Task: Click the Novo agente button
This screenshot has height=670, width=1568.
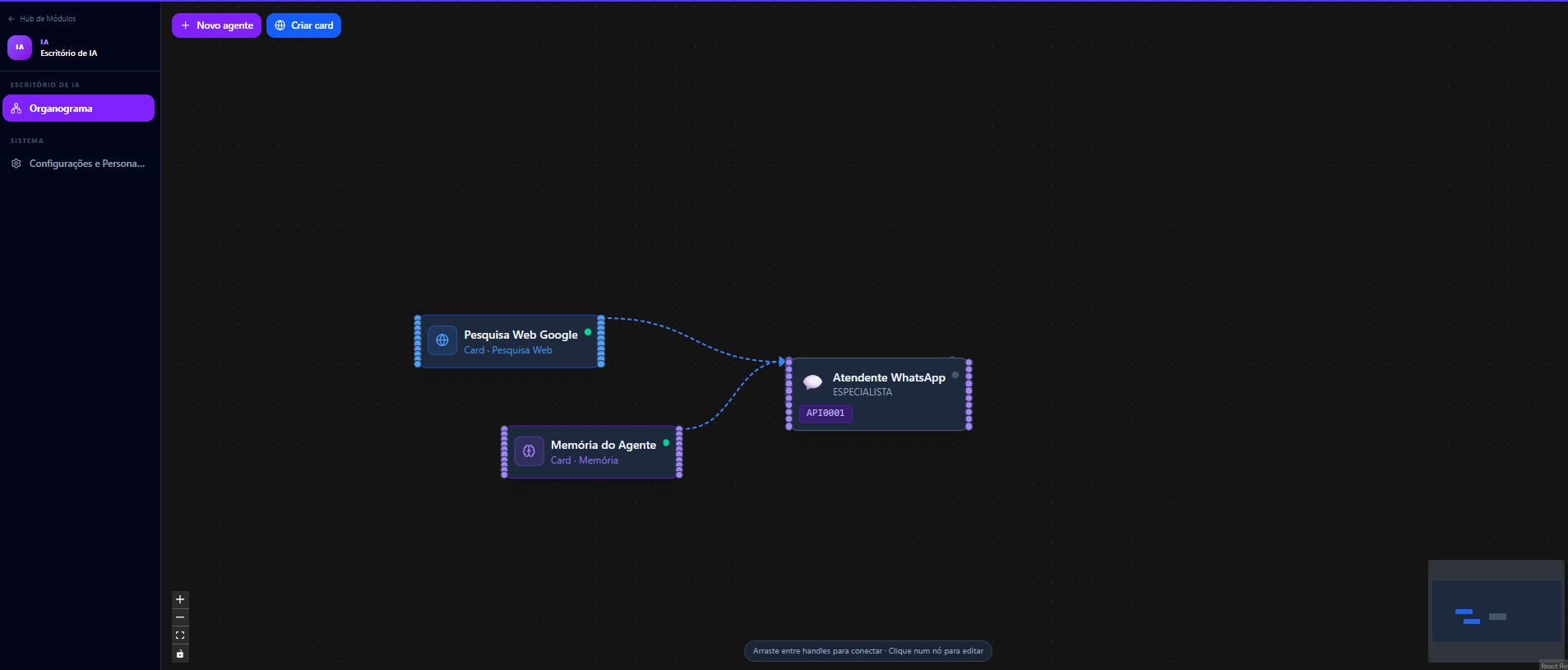Action: point(216,25)
